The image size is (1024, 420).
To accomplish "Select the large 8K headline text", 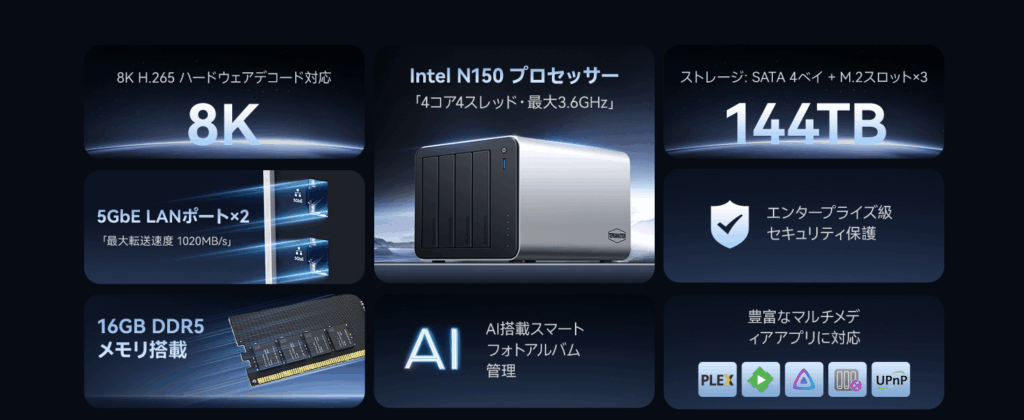I will (x=223, y=124).
